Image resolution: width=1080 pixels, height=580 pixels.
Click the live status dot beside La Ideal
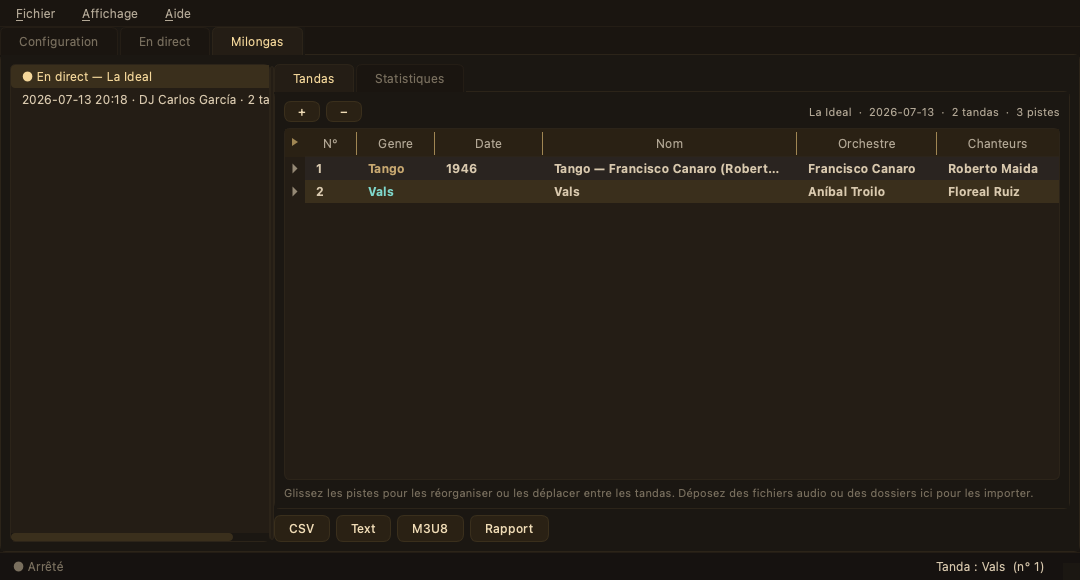tap(28, 76)
